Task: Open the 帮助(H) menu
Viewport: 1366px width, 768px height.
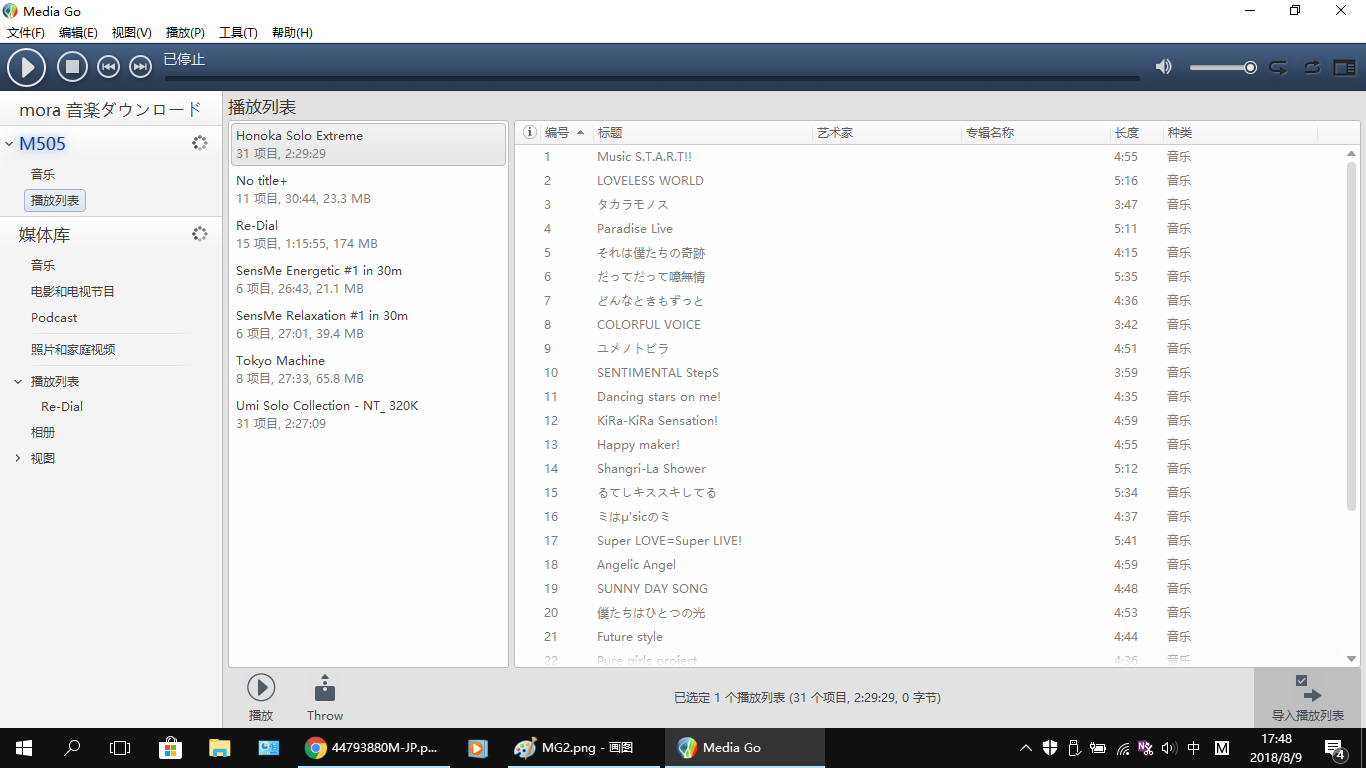Action: point(292,32)
